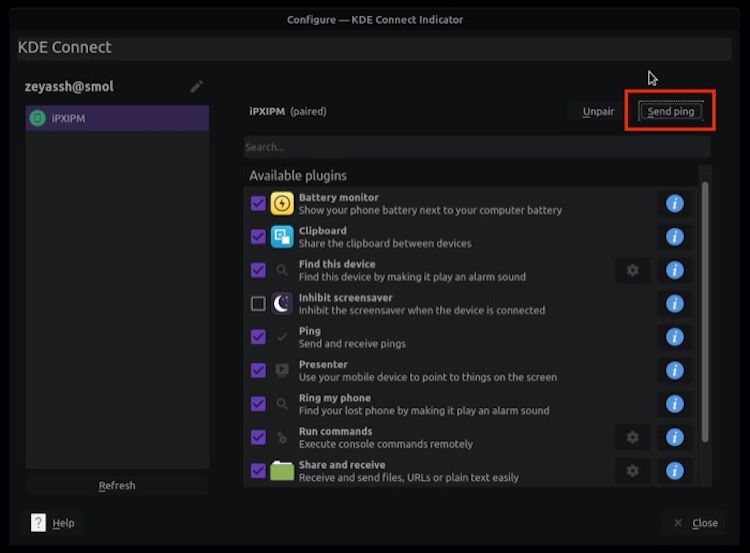Click the Help button label
The height and width of the screenshot is (553, 750).
click(x=63, y=523)
